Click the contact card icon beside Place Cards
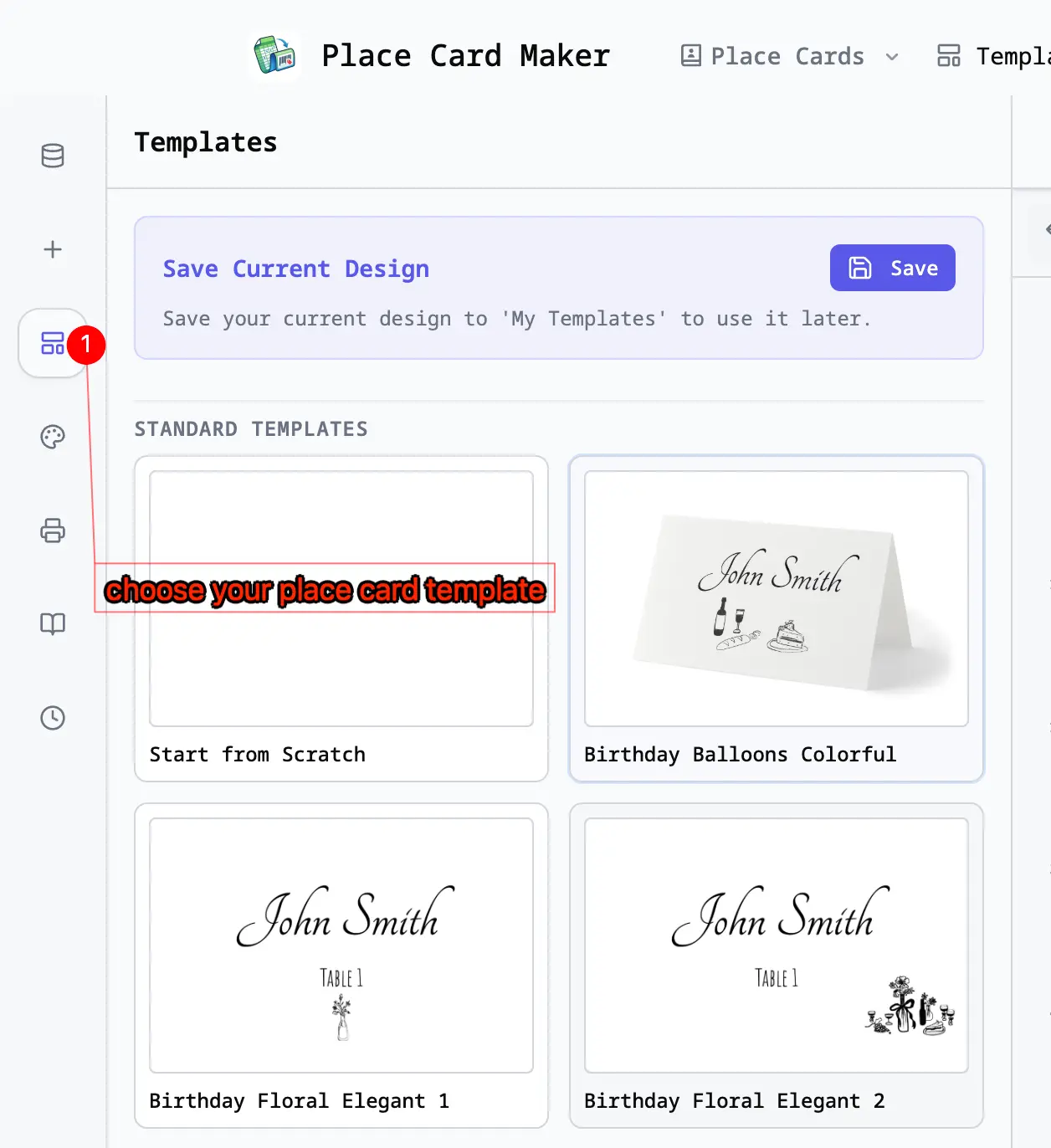 pyautogui.click(x=690, y=56)
